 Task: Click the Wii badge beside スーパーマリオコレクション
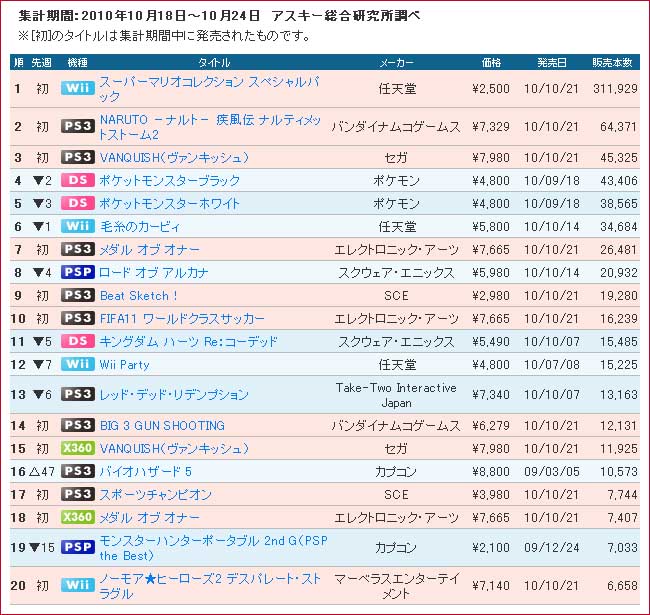click(78, 88)
